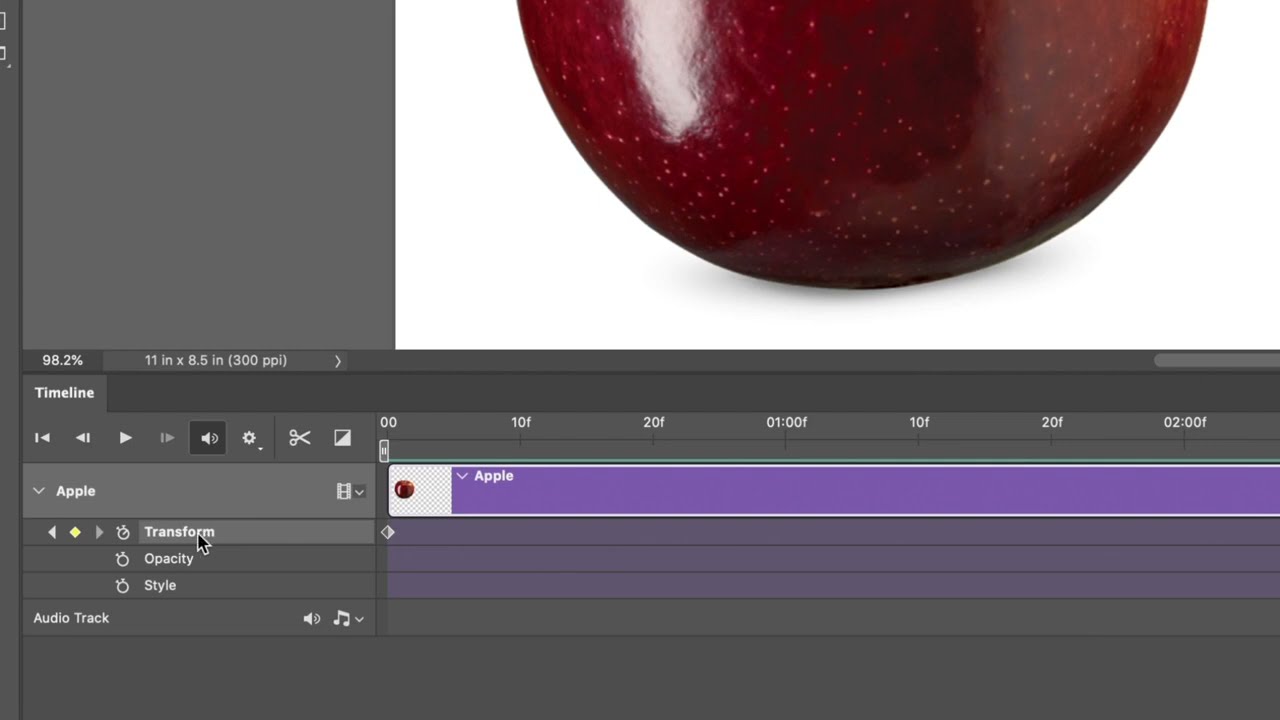Jump to 02:00f on time ruler
This screenshot has width=1280, height=720.
(x=1185, y=422)
